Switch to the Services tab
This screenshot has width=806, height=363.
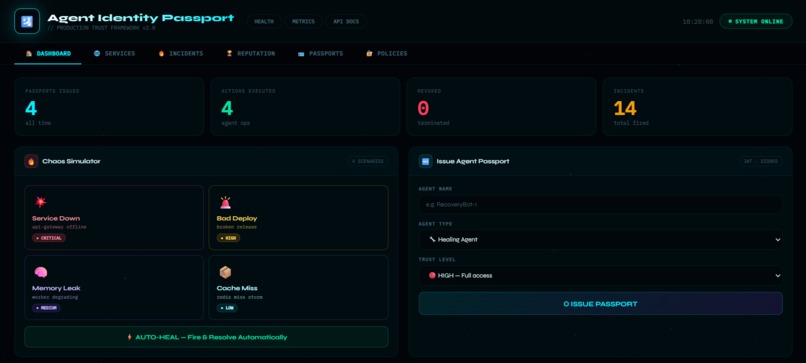115,53
